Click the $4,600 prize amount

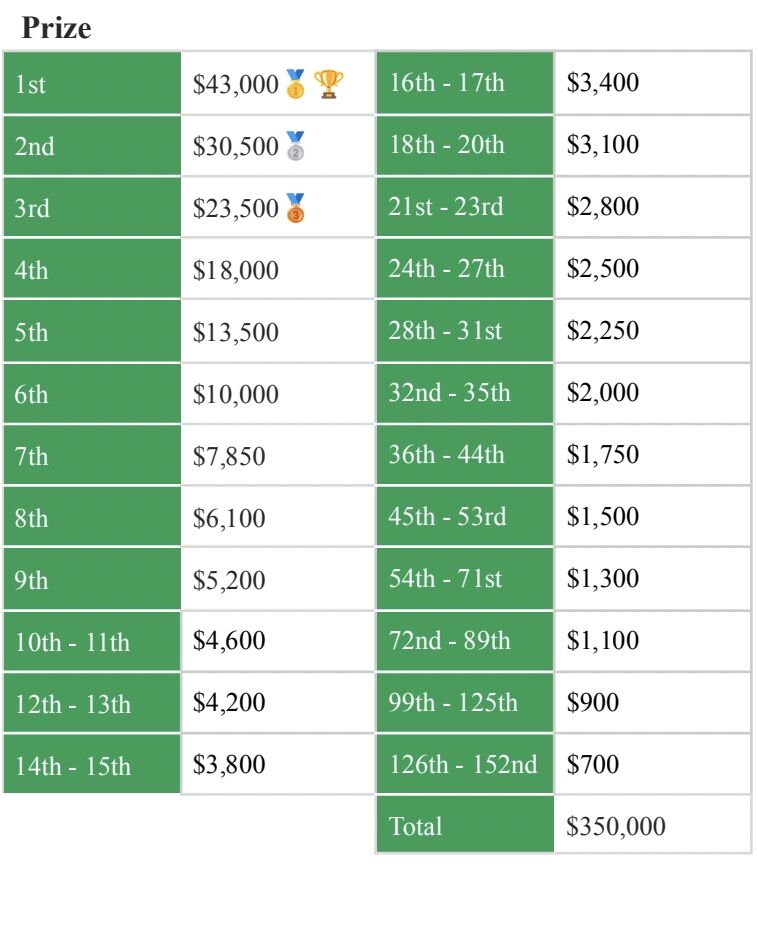coord(229,641)
